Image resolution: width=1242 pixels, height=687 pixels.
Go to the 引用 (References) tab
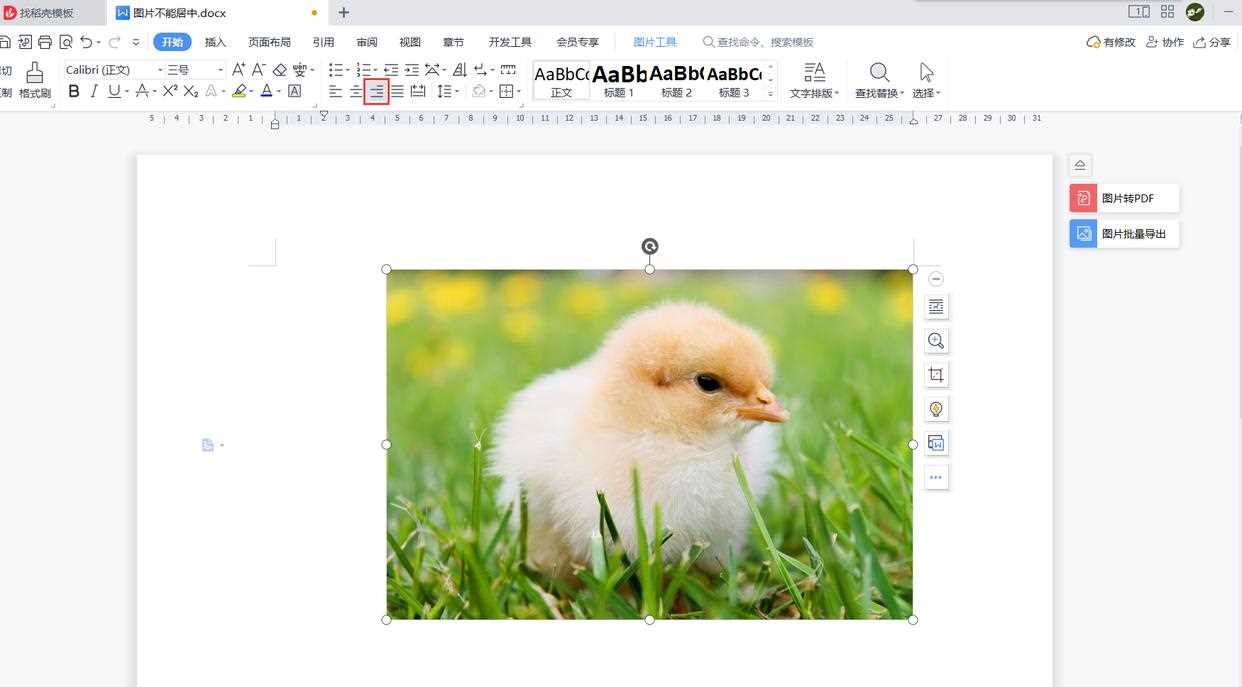pyautogui.click(x=323, y=42)
